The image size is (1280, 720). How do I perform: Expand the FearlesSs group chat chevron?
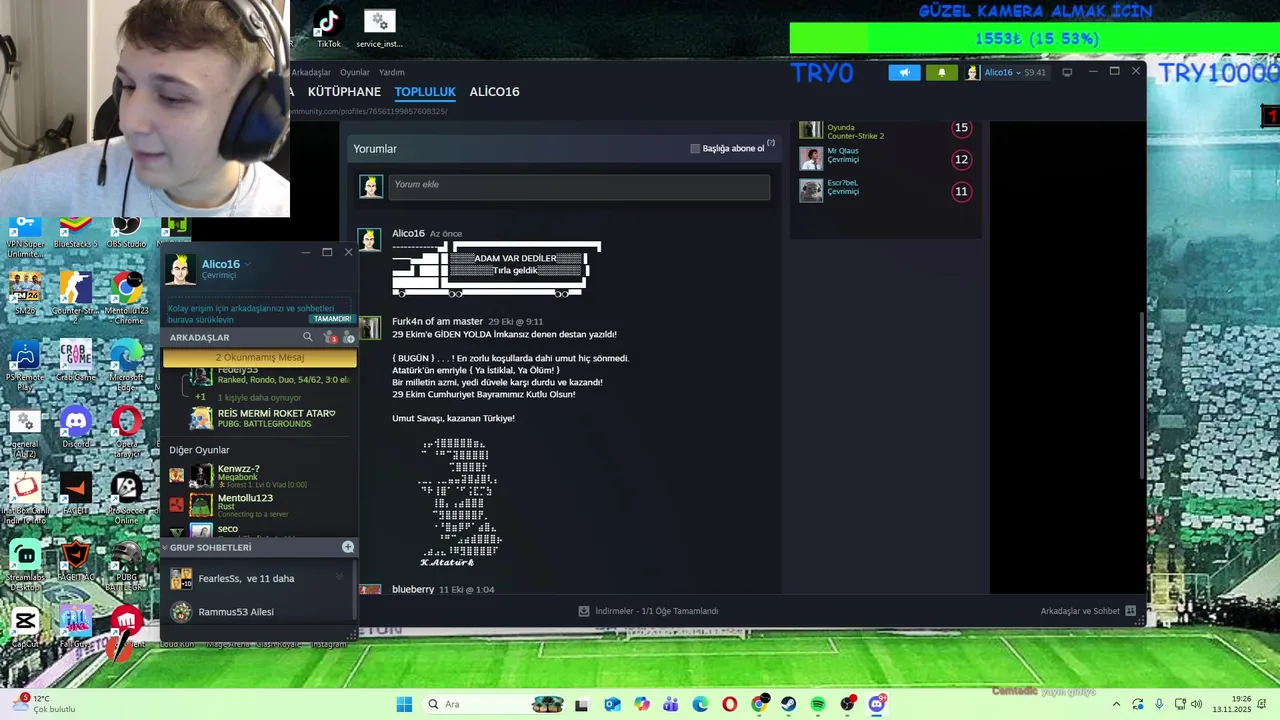coord(339,577)
